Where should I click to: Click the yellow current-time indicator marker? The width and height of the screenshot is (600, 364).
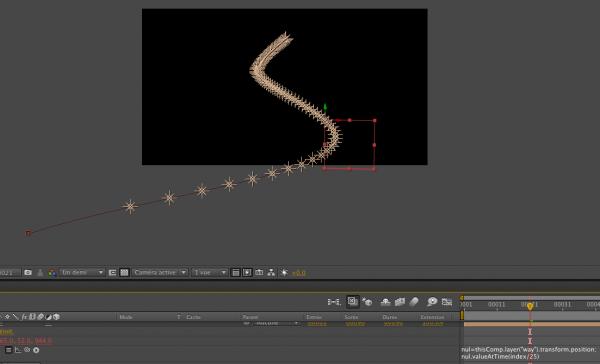pyautogui.click(x=530, y=306)
